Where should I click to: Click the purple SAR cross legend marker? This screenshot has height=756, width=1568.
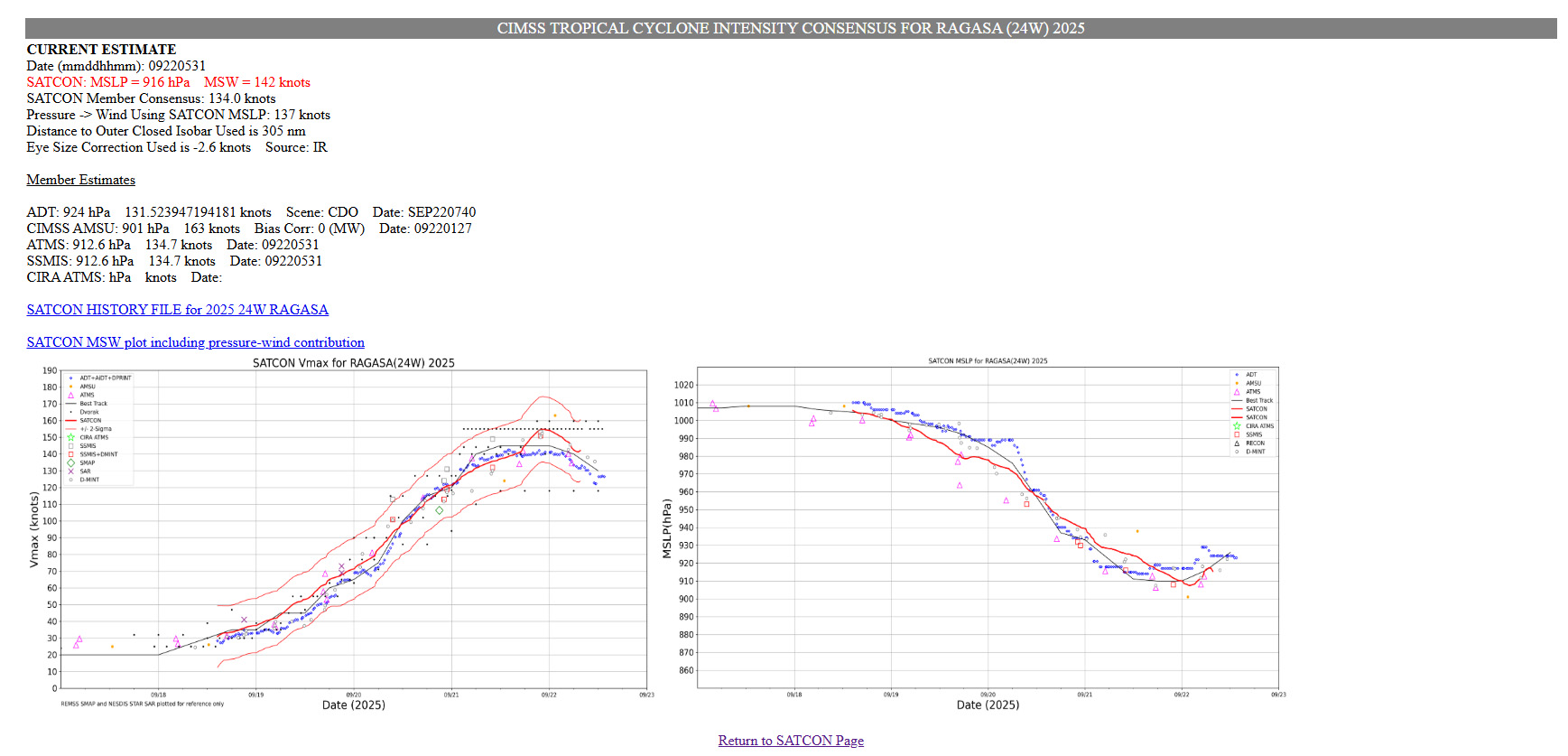[x=70, y=471]
